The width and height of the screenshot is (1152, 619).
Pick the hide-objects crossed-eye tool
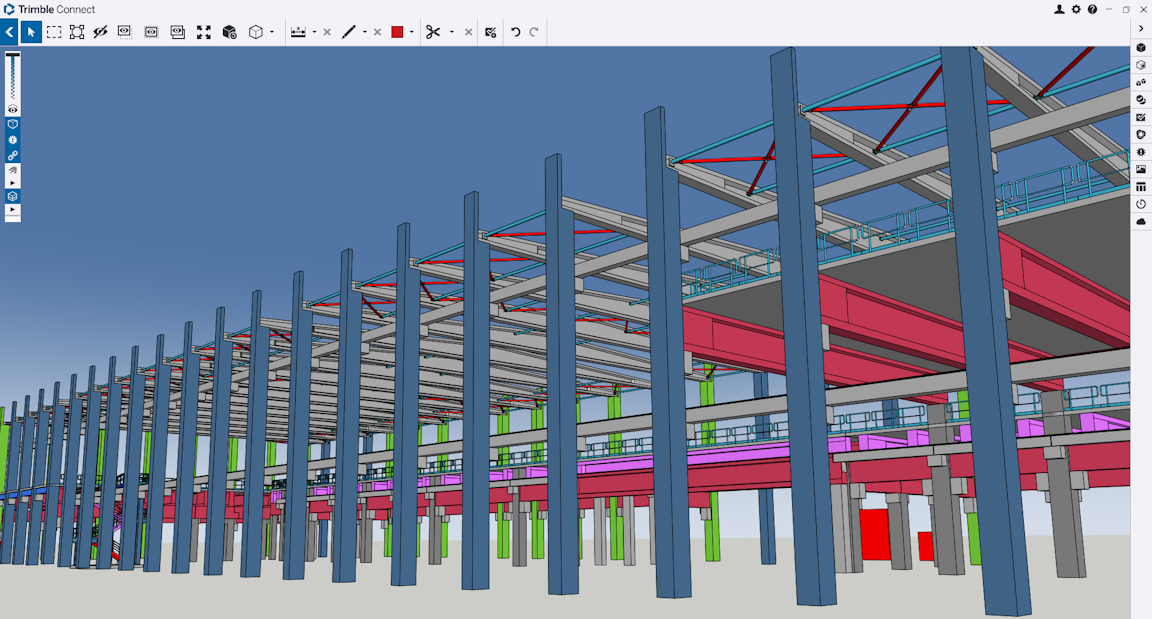(x=99, y=31)
